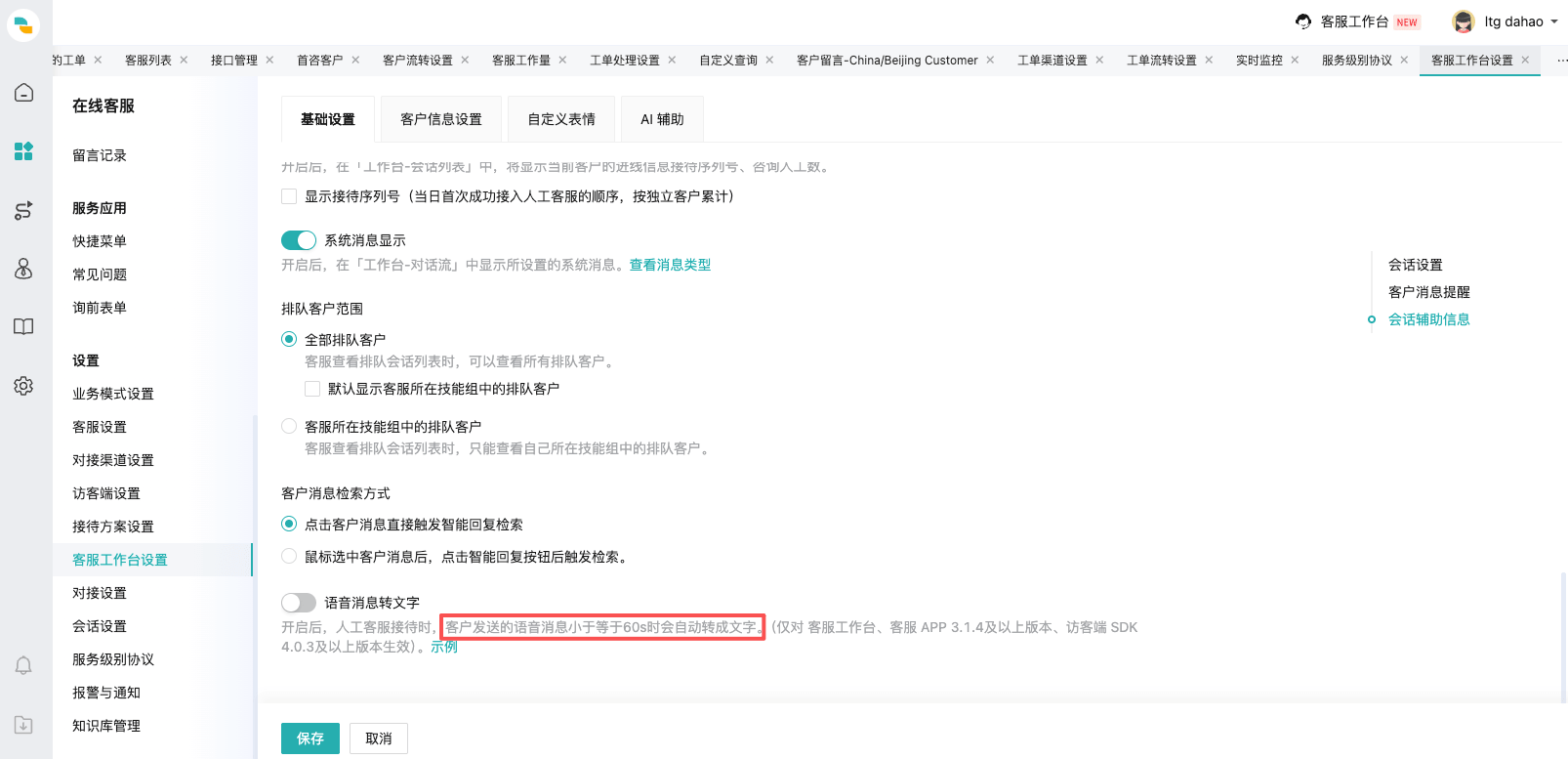Select 鼠标选中客户消息后 radio option
Image resolution: width=1568 pixels, height=759 pixels.
coord(289,556)
